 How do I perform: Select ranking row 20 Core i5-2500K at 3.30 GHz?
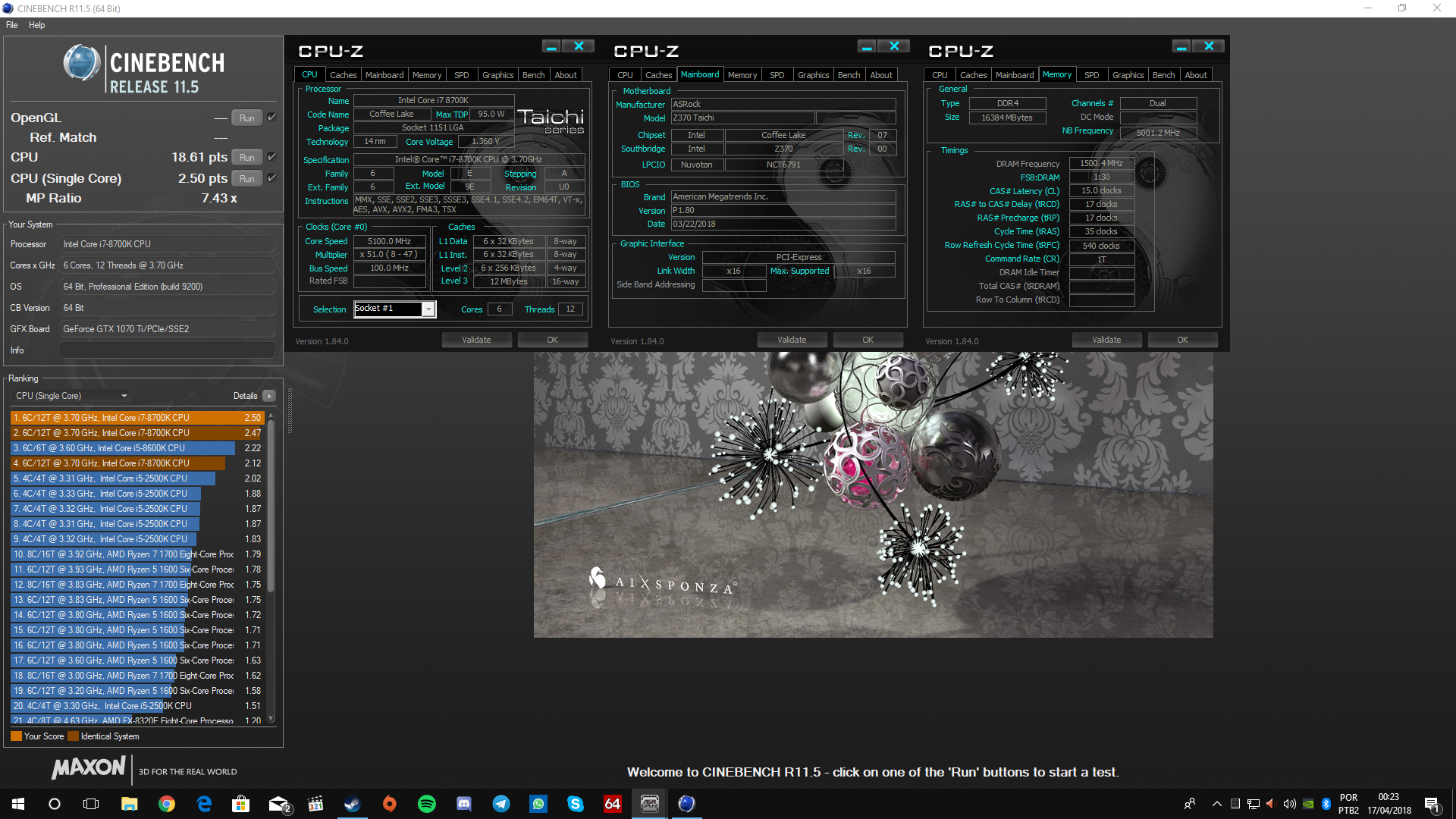(x=137, y=706)
